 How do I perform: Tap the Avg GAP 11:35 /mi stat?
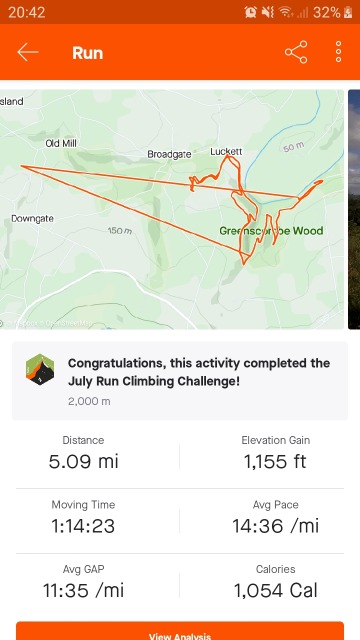pyautogui.click(x=83, y=582)
